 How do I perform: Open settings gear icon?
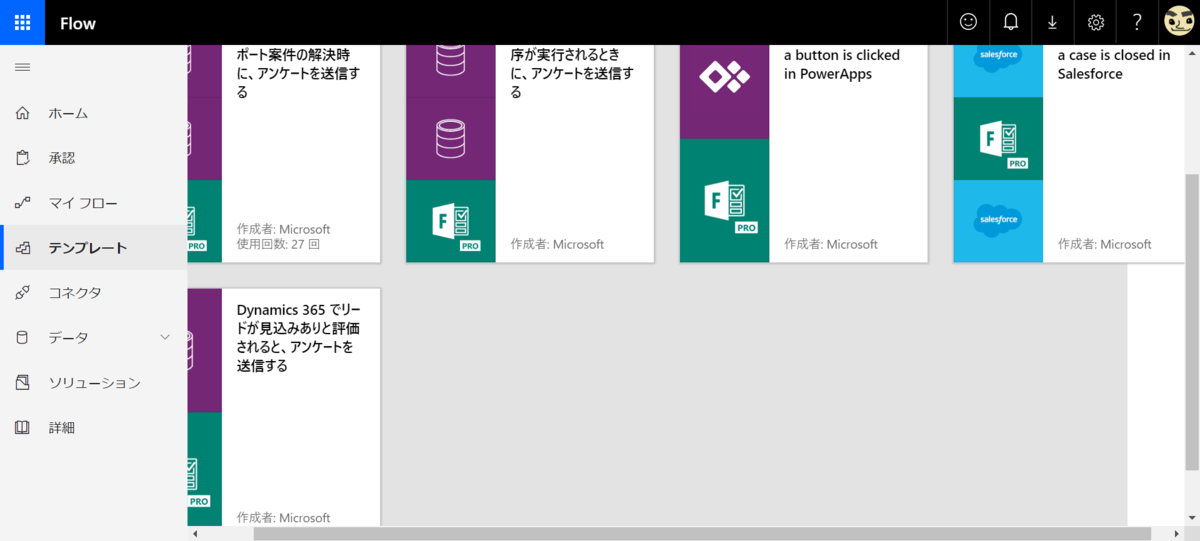pyautogui.click(x=1095, y=22)
